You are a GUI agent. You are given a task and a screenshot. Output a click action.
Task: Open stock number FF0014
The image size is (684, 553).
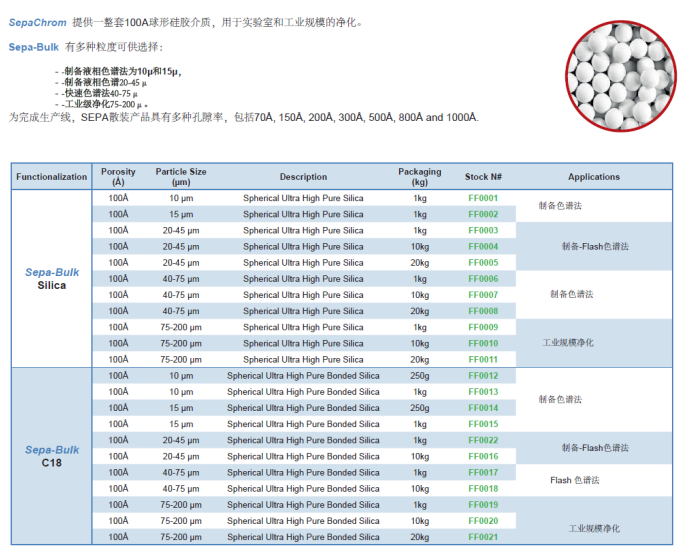click(483, 408)
